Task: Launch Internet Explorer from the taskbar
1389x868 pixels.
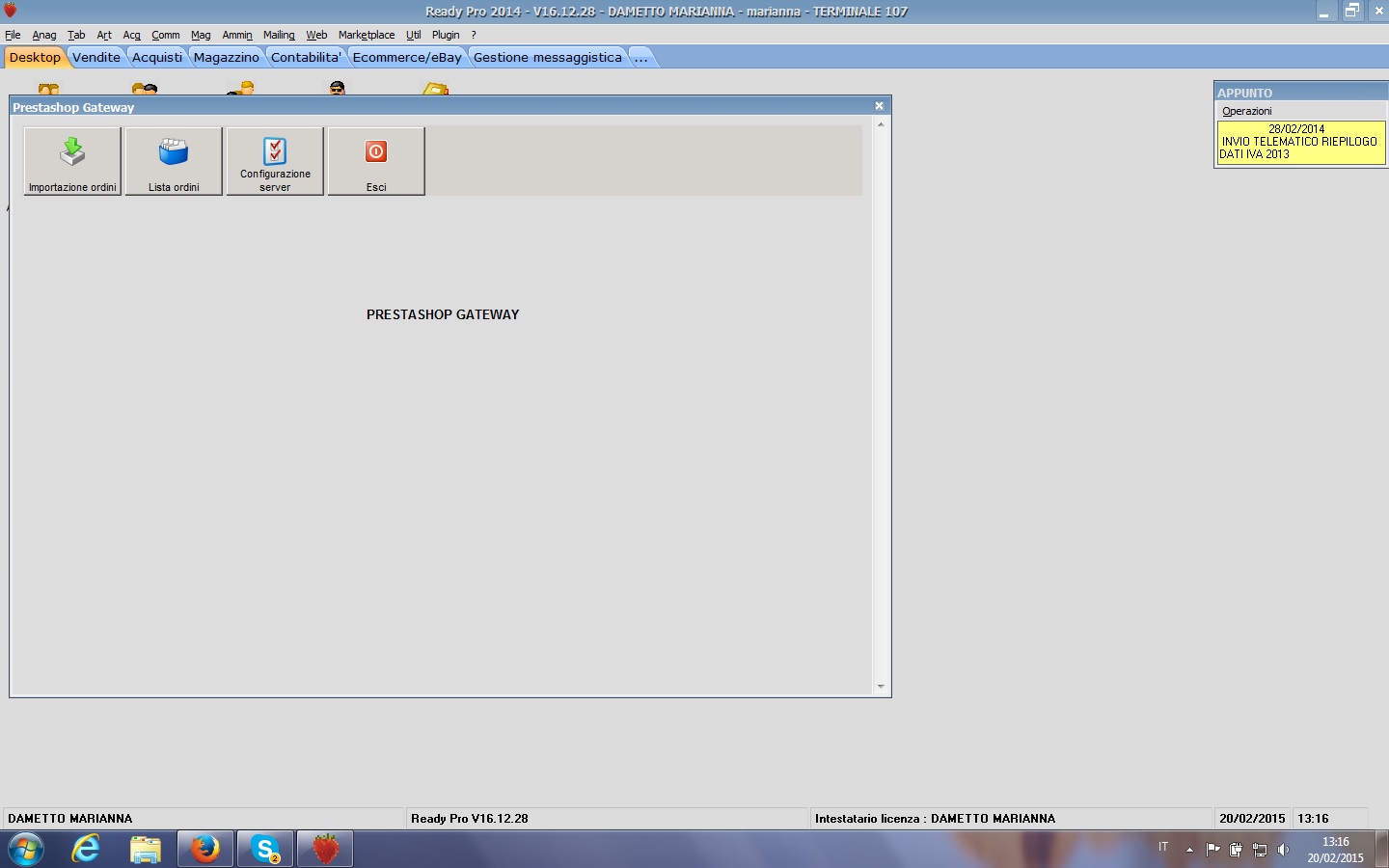Action: tap(86, 850)
